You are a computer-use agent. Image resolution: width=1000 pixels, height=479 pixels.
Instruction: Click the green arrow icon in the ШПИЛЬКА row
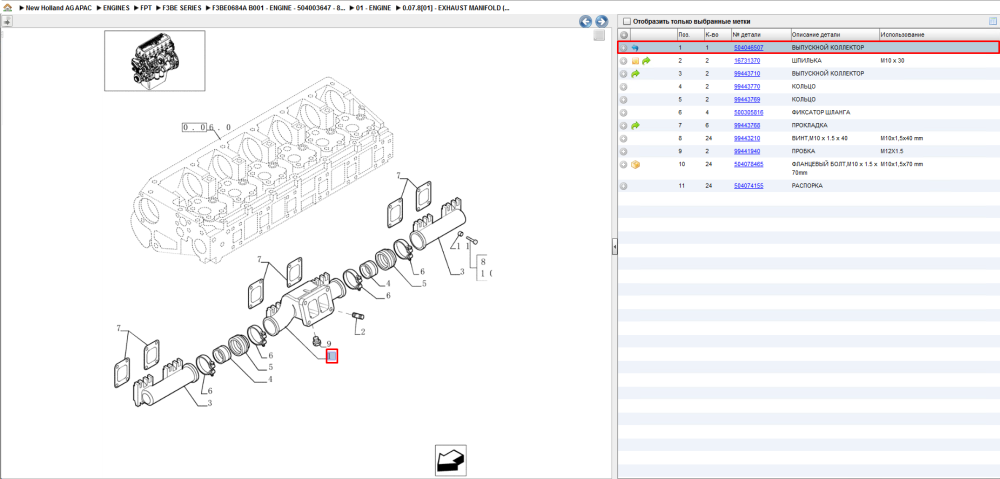[646, 61]
